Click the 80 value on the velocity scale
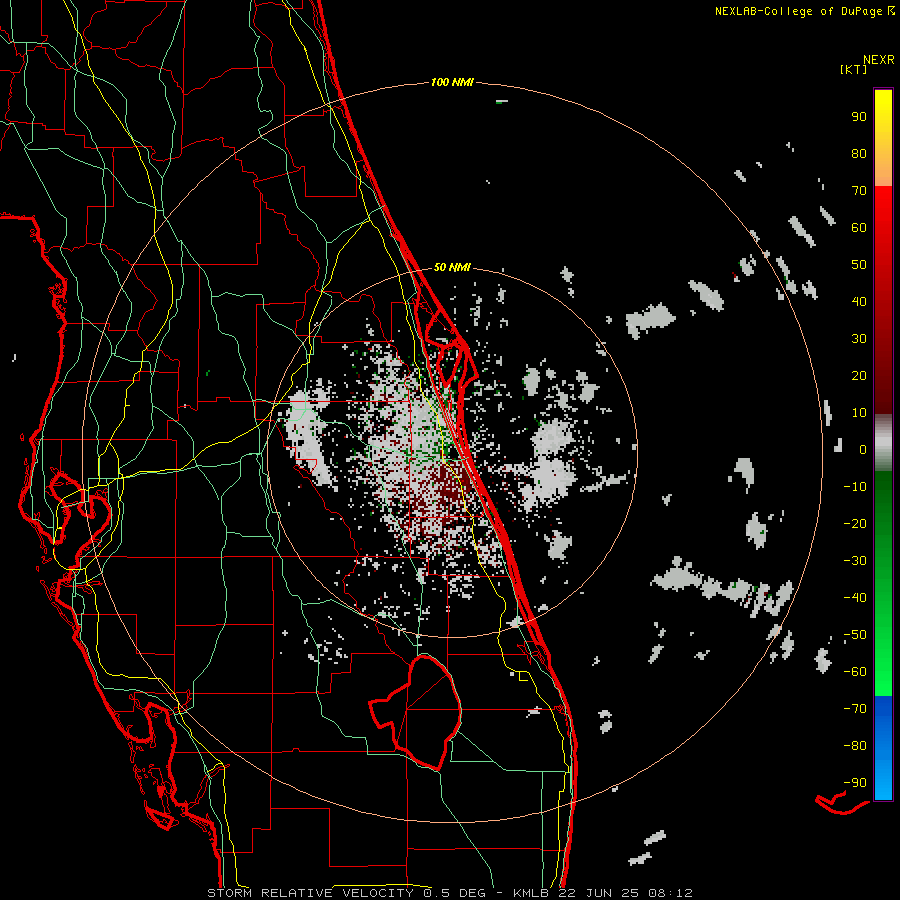The width and height of the screenshot is (900, 900). tap(859, 153)
